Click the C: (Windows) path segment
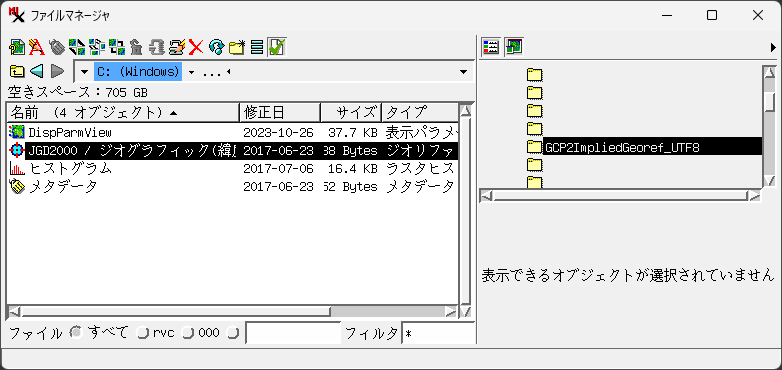This screenshot has width=782, height=370. (138, 72)
